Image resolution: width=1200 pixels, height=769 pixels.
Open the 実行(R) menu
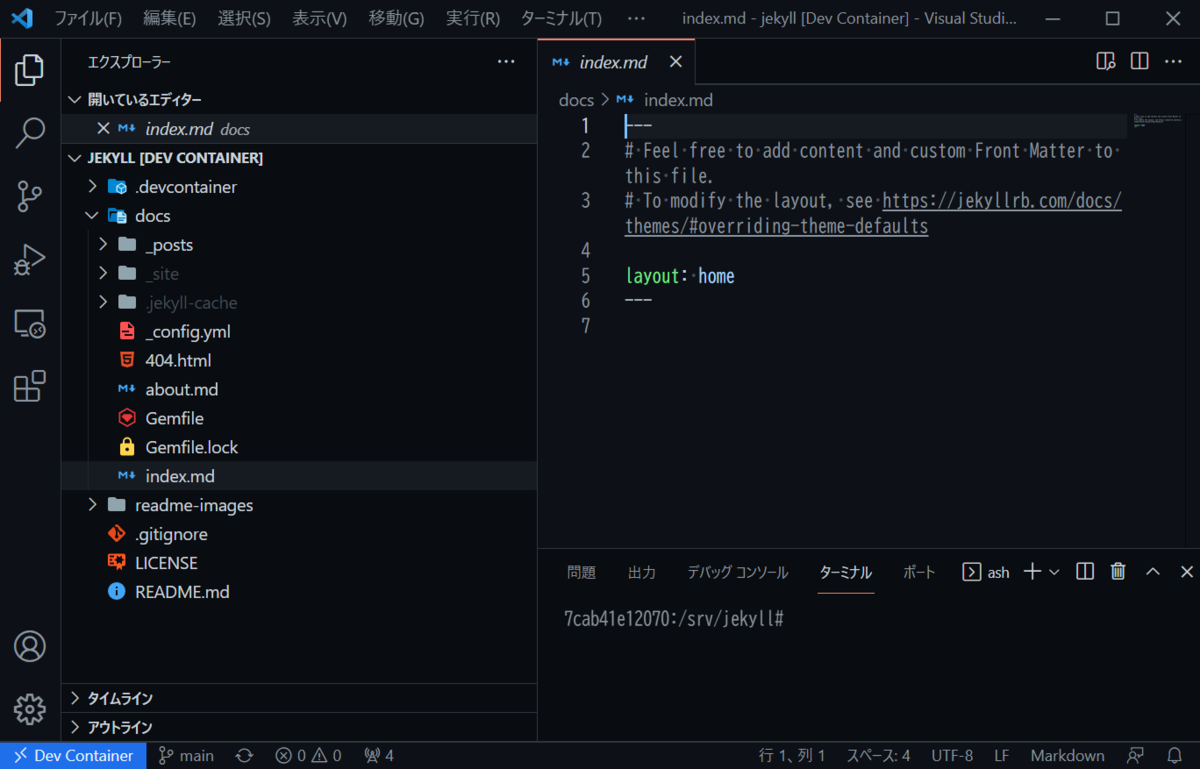(x=473, y=19)
